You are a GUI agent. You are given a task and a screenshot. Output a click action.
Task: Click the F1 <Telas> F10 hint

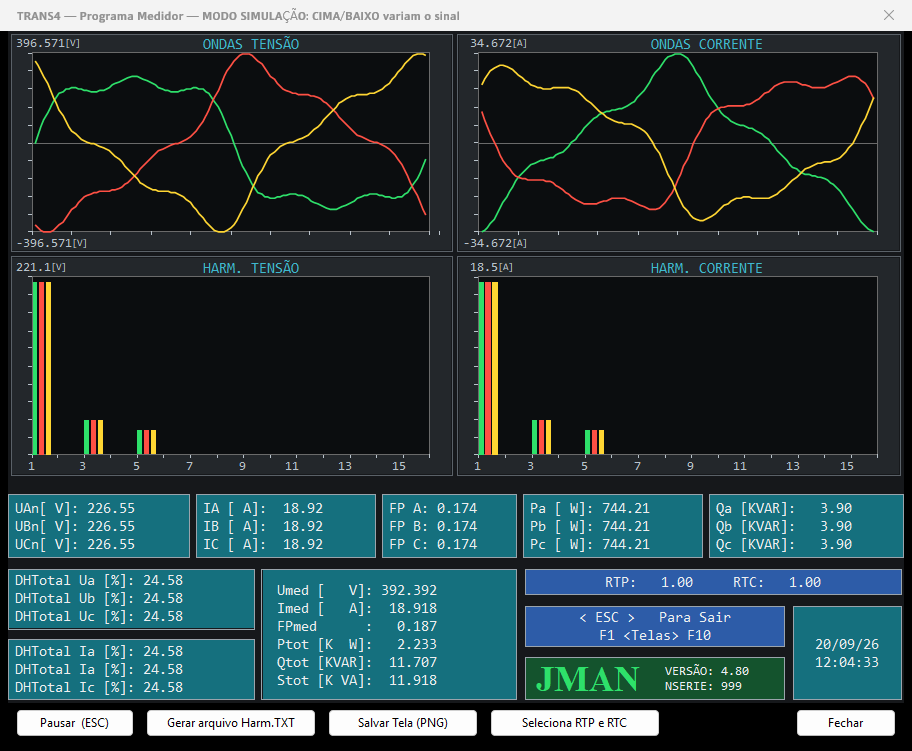coord(655,635)
